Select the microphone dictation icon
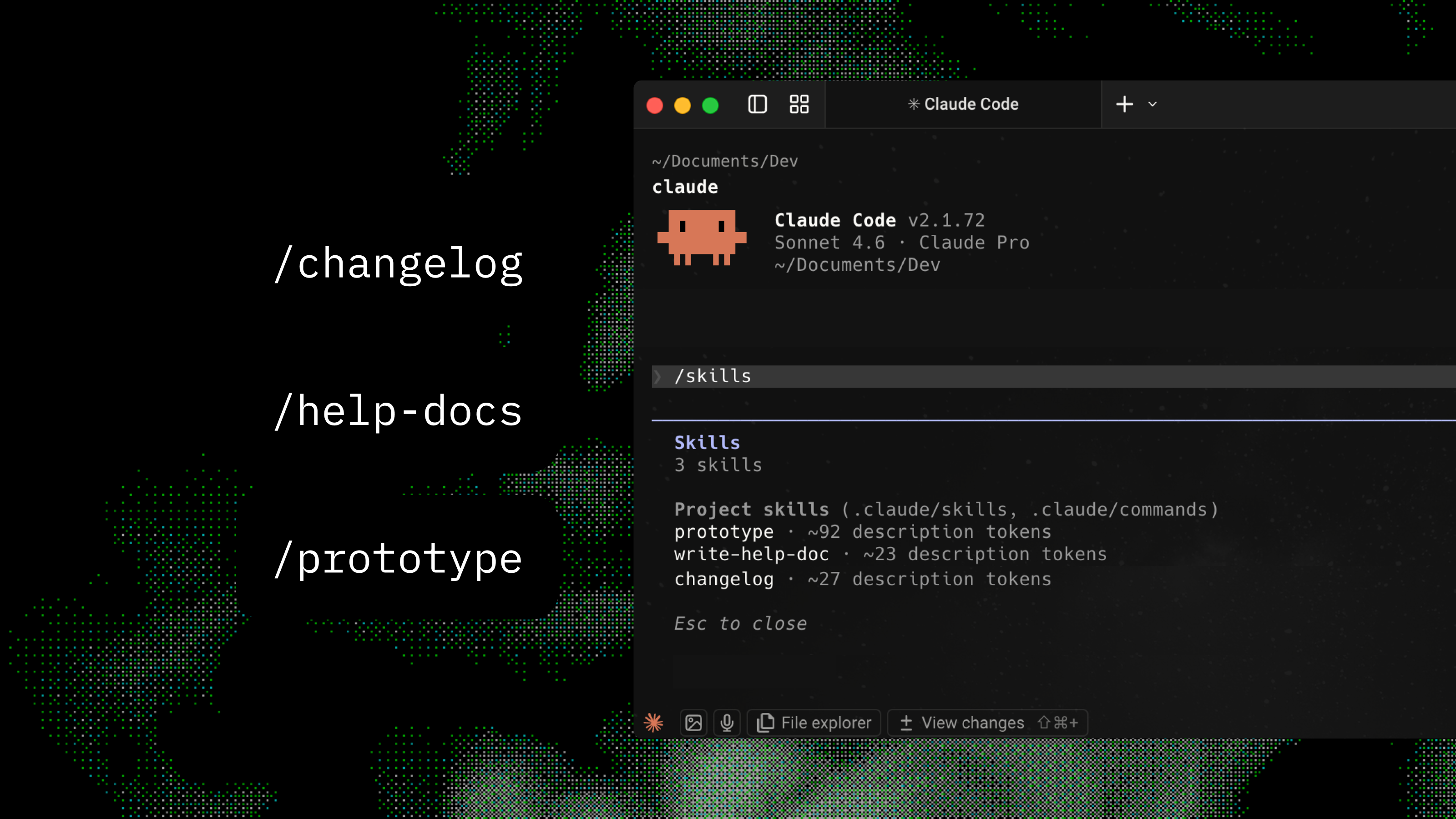 click(727, 723)
